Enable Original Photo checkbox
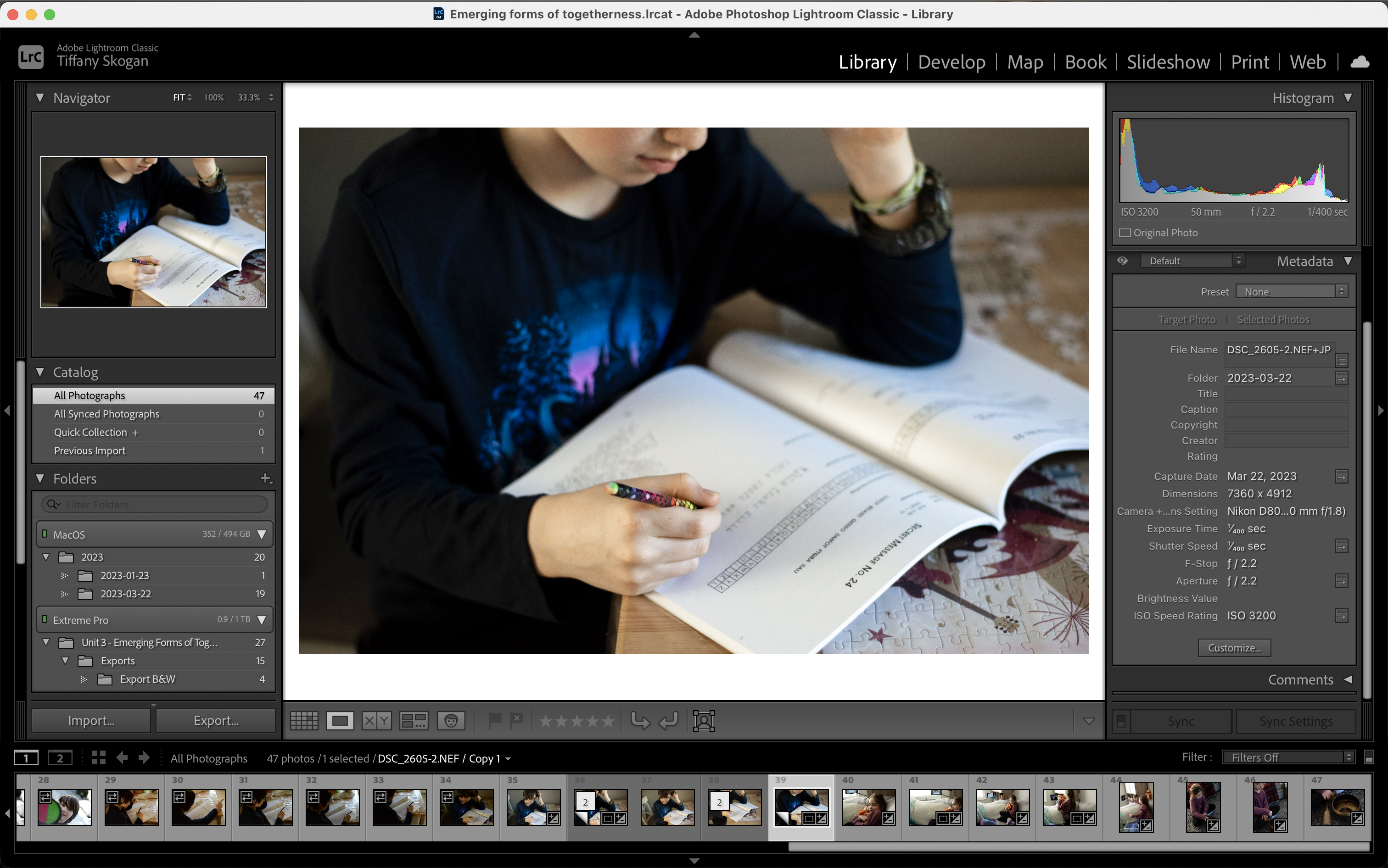Screen dimensions: 1388x868 [x=1125, y=233]
